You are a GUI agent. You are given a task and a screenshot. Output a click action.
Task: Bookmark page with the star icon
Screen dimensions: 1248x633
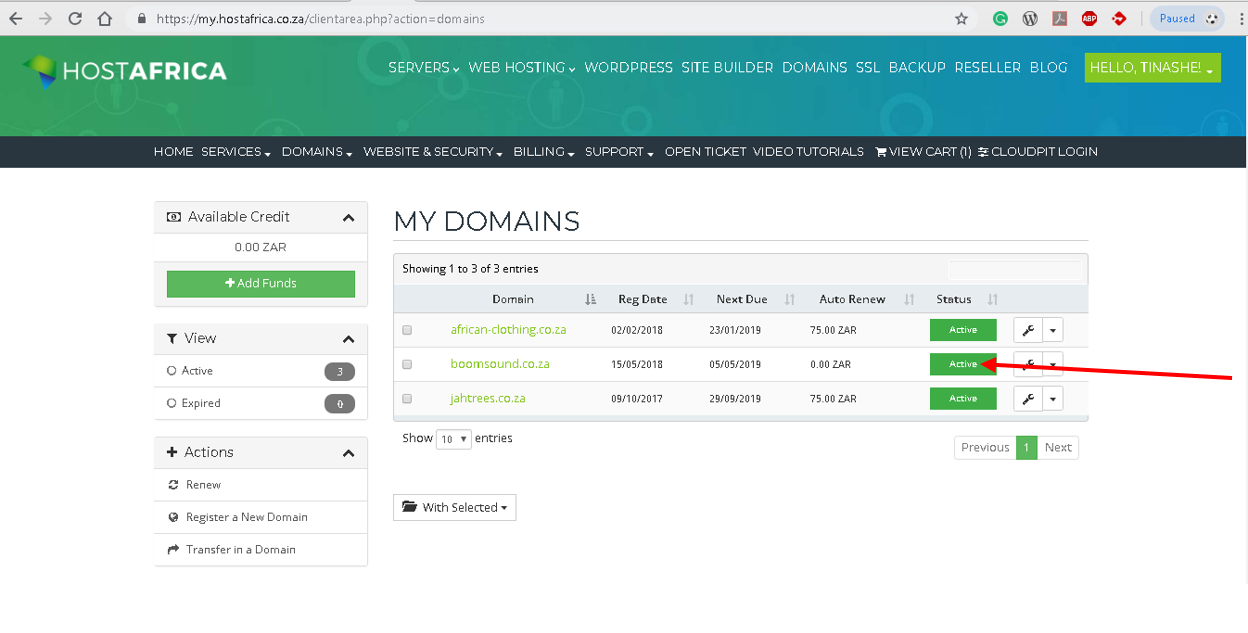coord(961,18)
